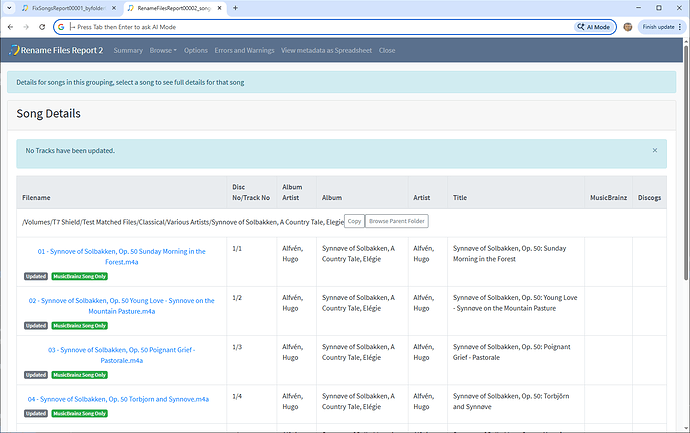Click the Browse Parent Folder button
Viewport: 690px width, 433px height.
pyautogui.click(x=397, y=220)
